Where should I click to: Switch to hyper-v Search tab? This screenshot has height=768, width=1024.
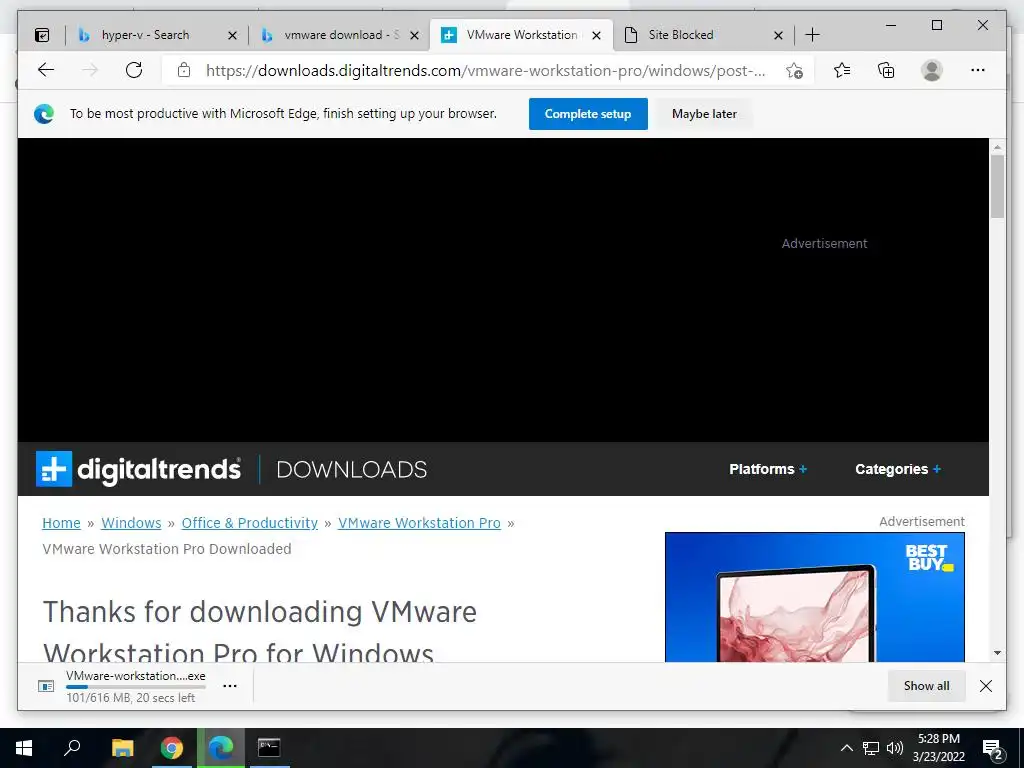[x=146, y=35]
